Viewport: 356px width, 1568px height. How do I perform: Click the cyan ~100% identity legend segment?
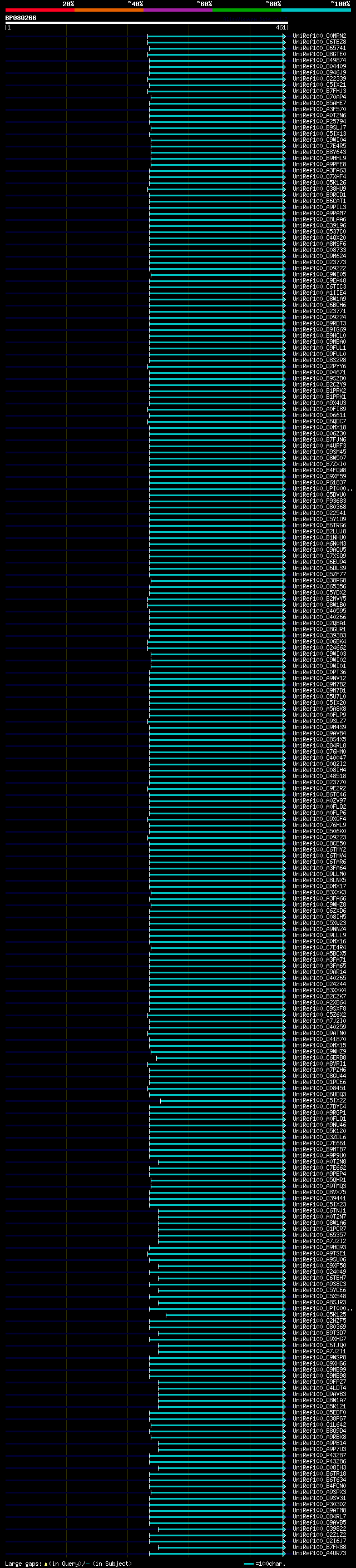point(316,10)
